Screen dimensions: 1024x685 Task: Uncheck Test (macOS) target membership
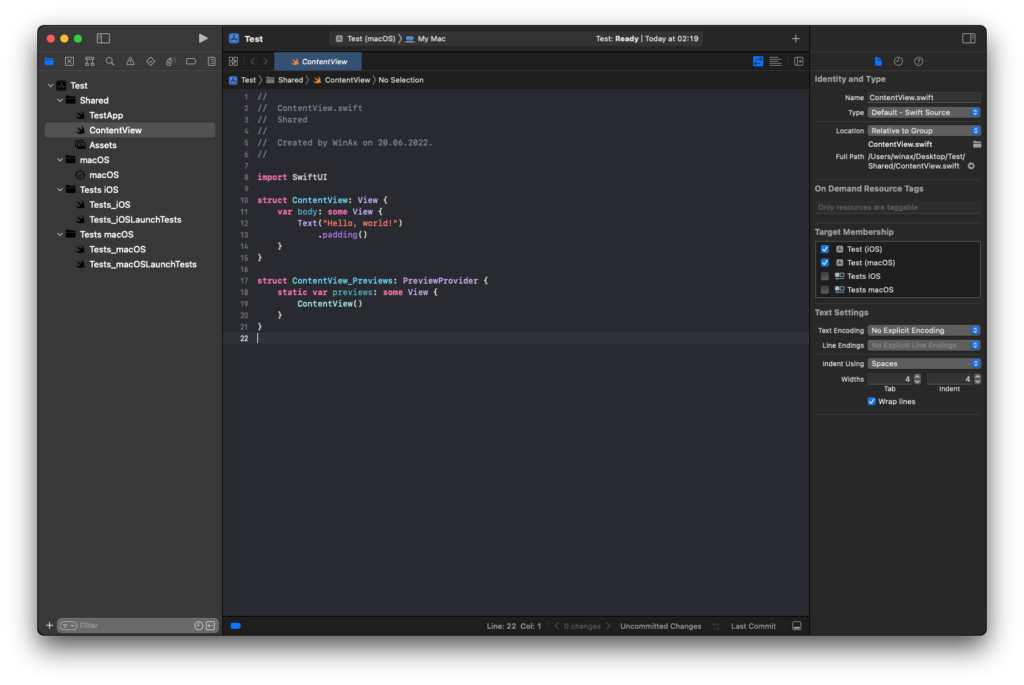click(x=825, y=262)
